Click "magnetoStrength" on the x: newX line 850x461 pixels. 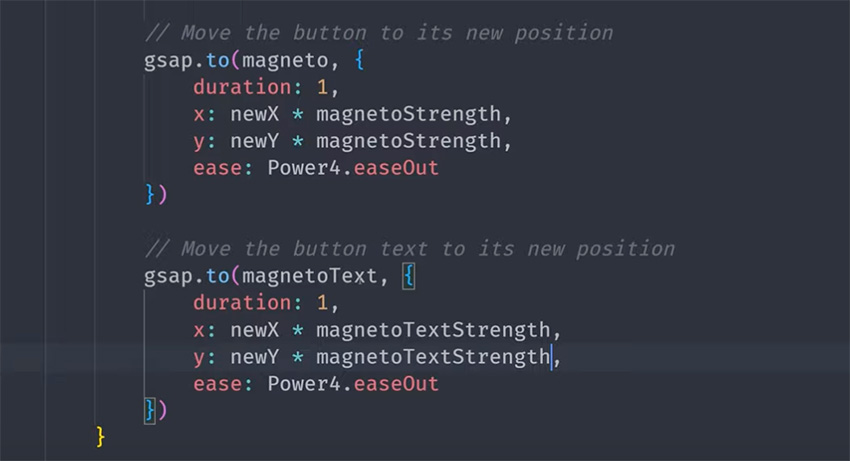[x=407, y=114]
